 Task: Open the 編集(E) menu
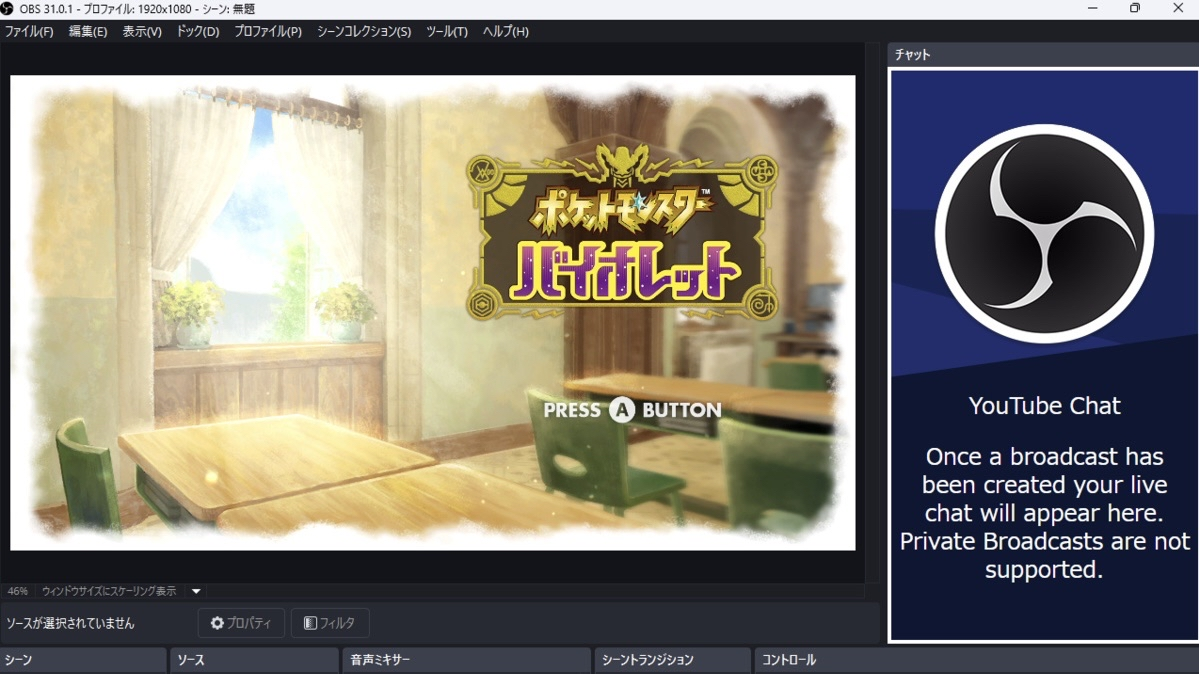click(88, 31)
